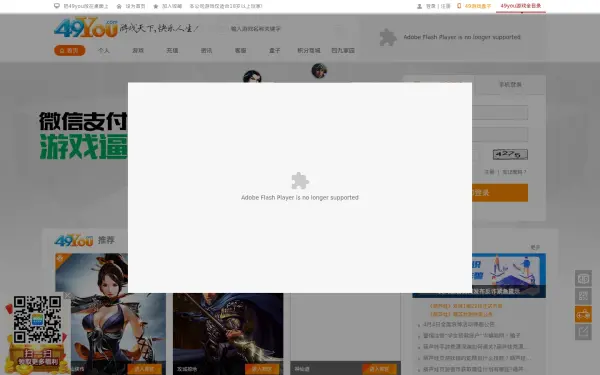Click 注册 link below captcha
600x375 pixels.
pyautogui.click(x=489, y=172)
